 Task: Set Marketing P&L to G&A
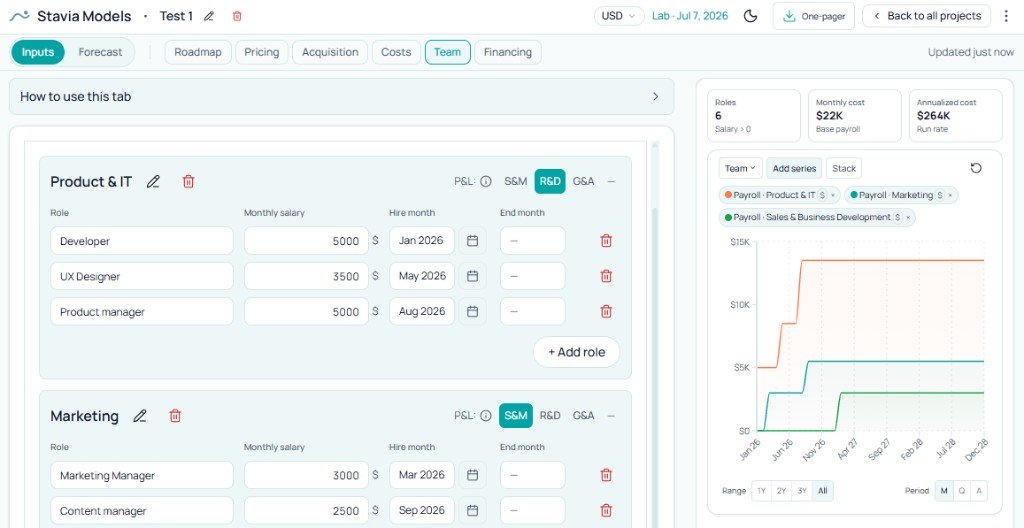(583, 416)
